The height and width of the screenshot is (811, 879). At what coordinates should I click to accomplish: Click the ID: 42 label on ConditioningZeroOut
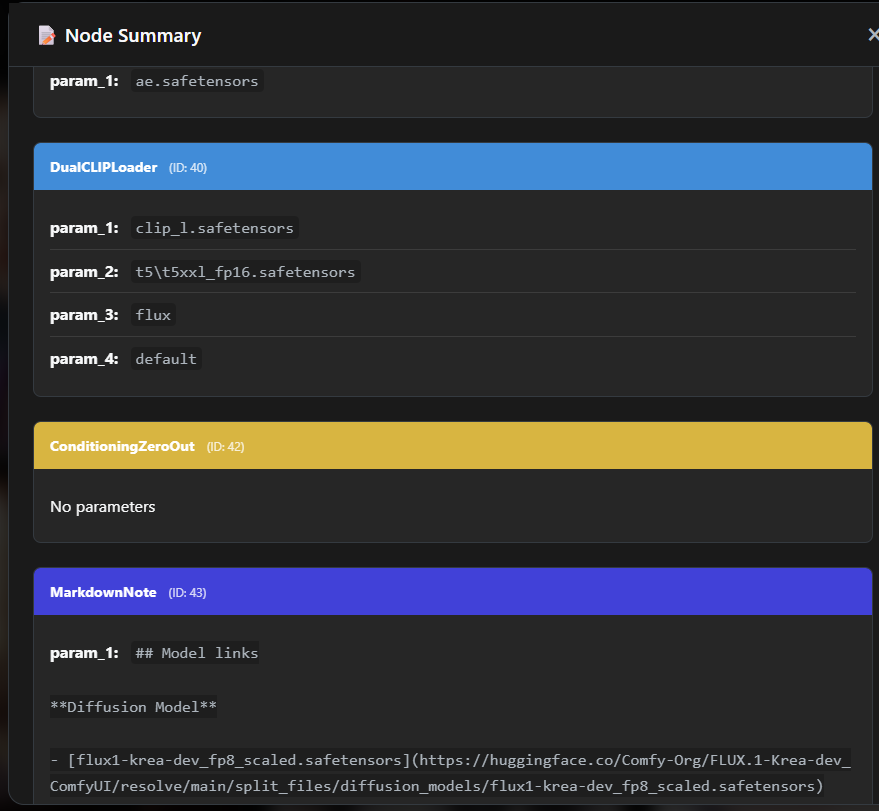[226, 446]
